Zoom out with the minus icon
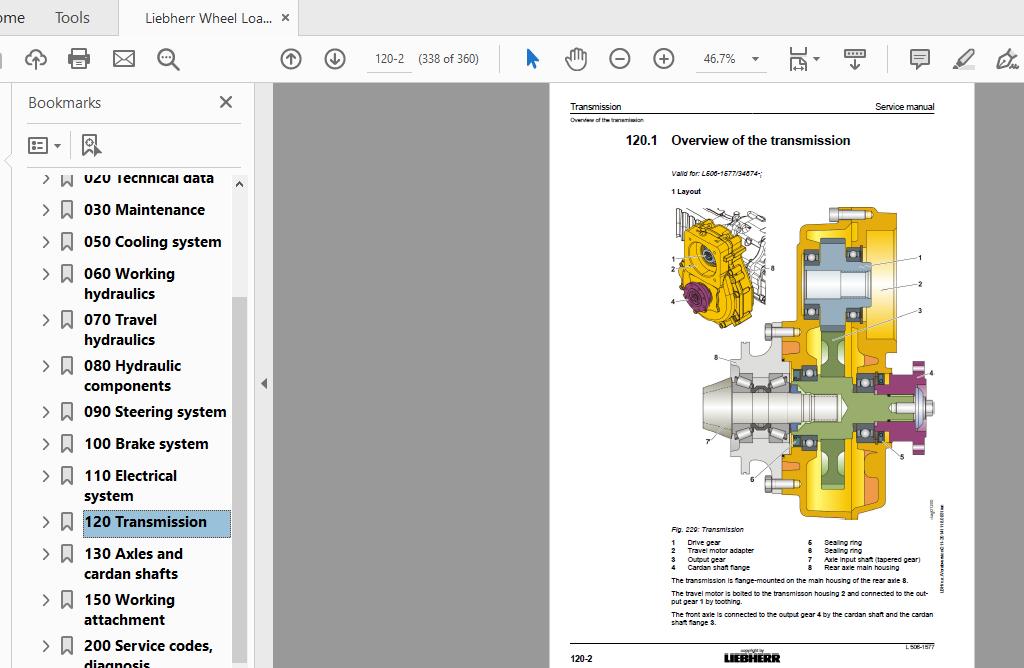This screenshot has height=668, width=1024. (x=620, y=59)
